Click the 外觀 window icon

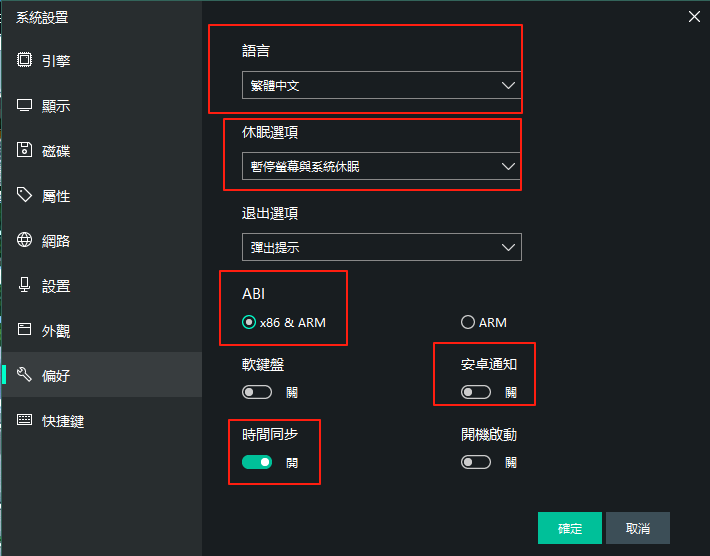24,329
